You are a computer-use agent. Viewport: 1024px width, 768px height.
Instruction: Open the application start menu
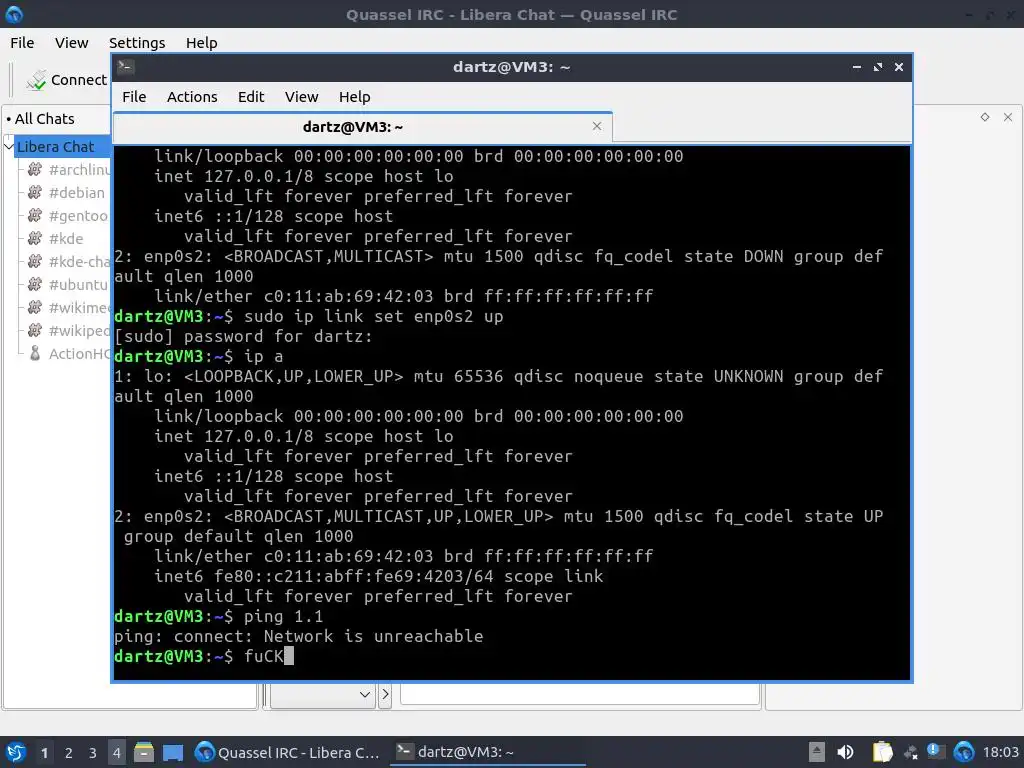pos(16,752)
